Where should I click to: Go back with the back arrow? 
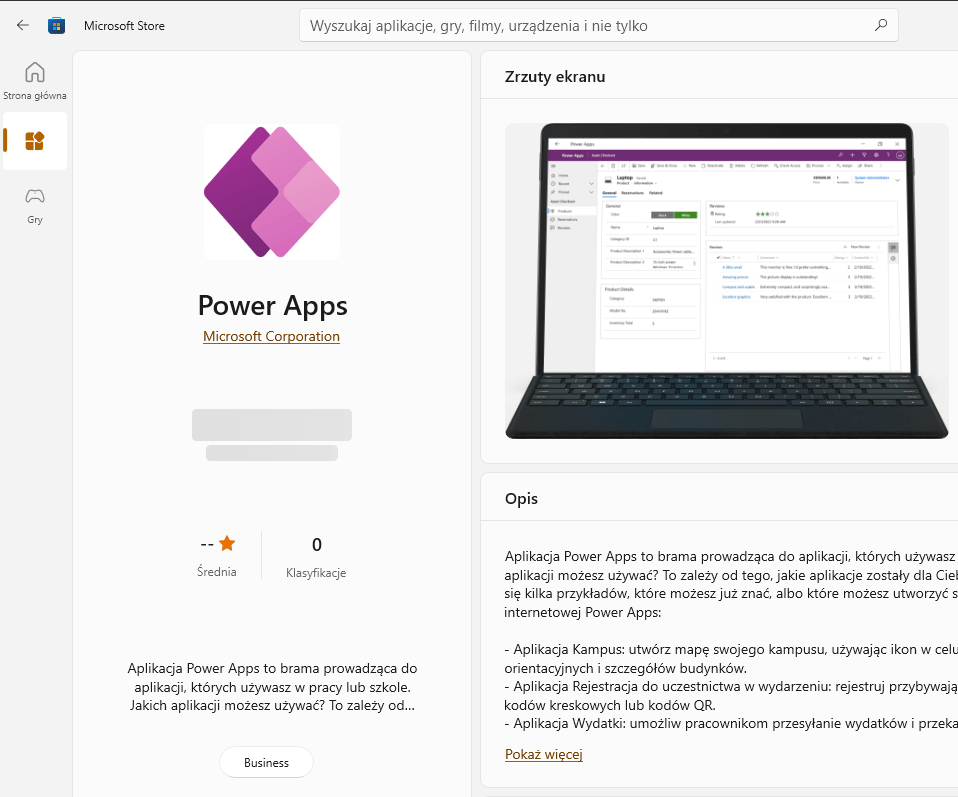(23, 25)
